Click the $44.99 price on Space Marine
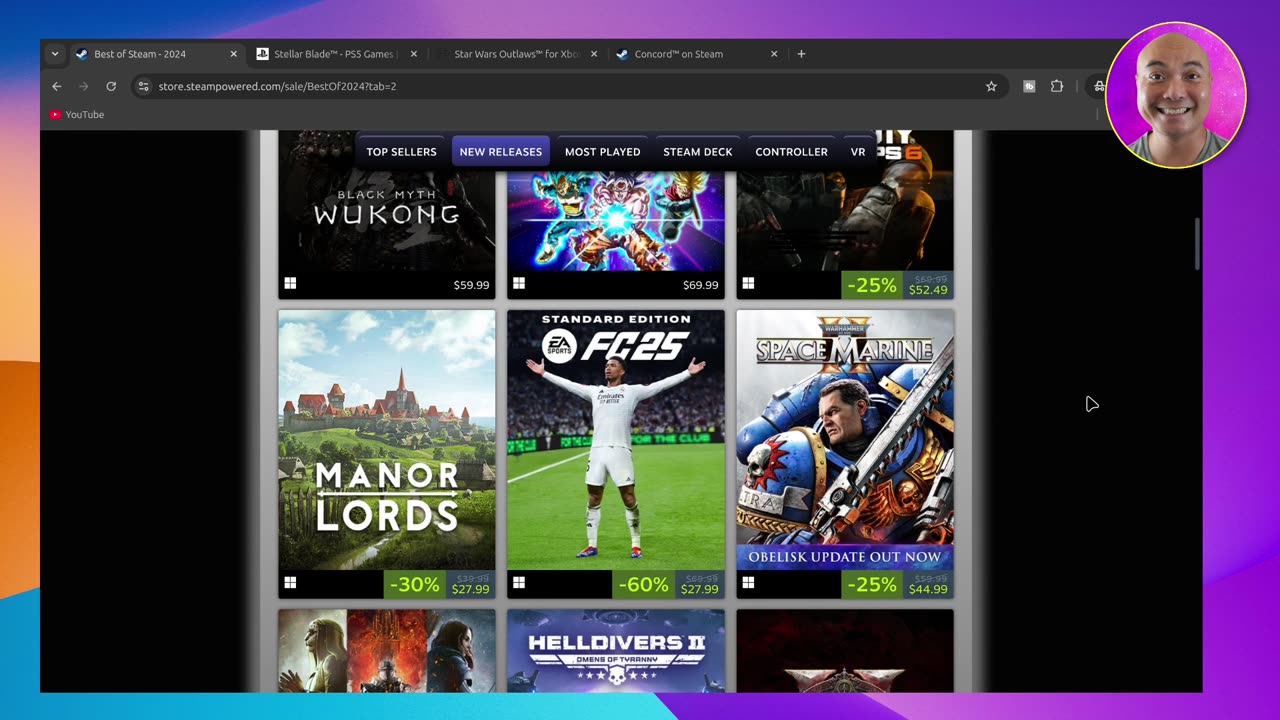 928,590
